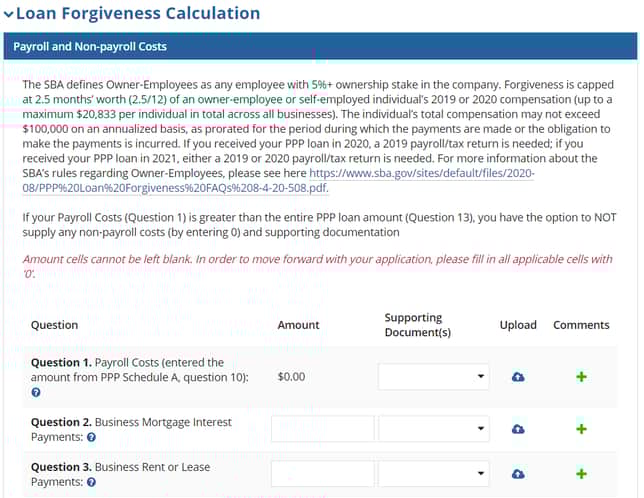The width and height of the screenshot is (644, 498).
Task: Select the Comments column header
Action: pyautogui.click(x=581, y=325)
